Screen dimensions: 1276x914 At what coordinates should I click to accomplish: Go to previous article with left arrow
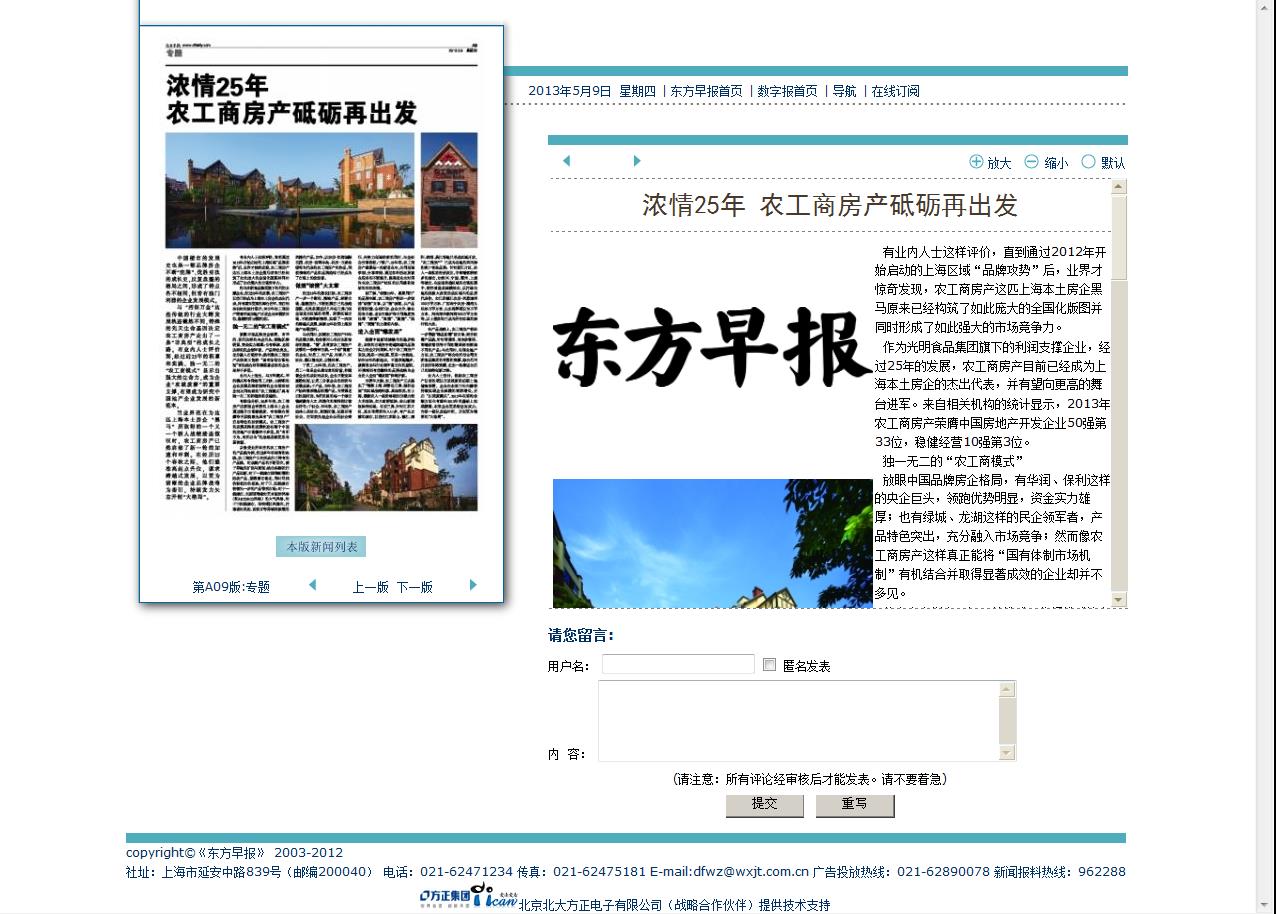[566, 161]
